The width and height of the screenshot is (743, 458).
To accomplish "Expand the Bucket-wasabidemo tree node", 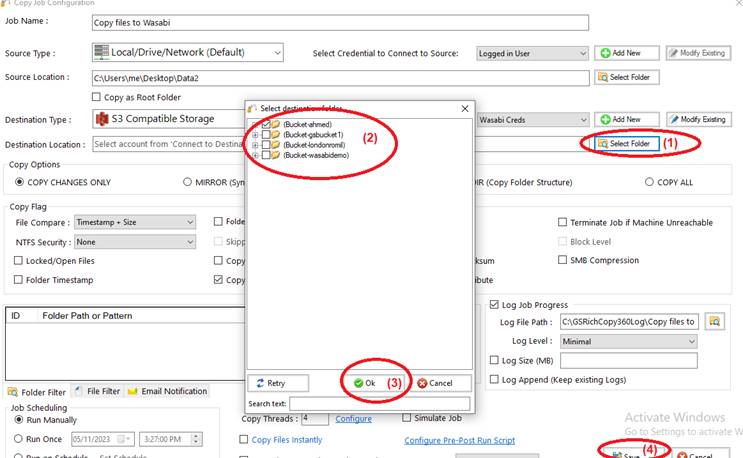I will click(255, 156).
